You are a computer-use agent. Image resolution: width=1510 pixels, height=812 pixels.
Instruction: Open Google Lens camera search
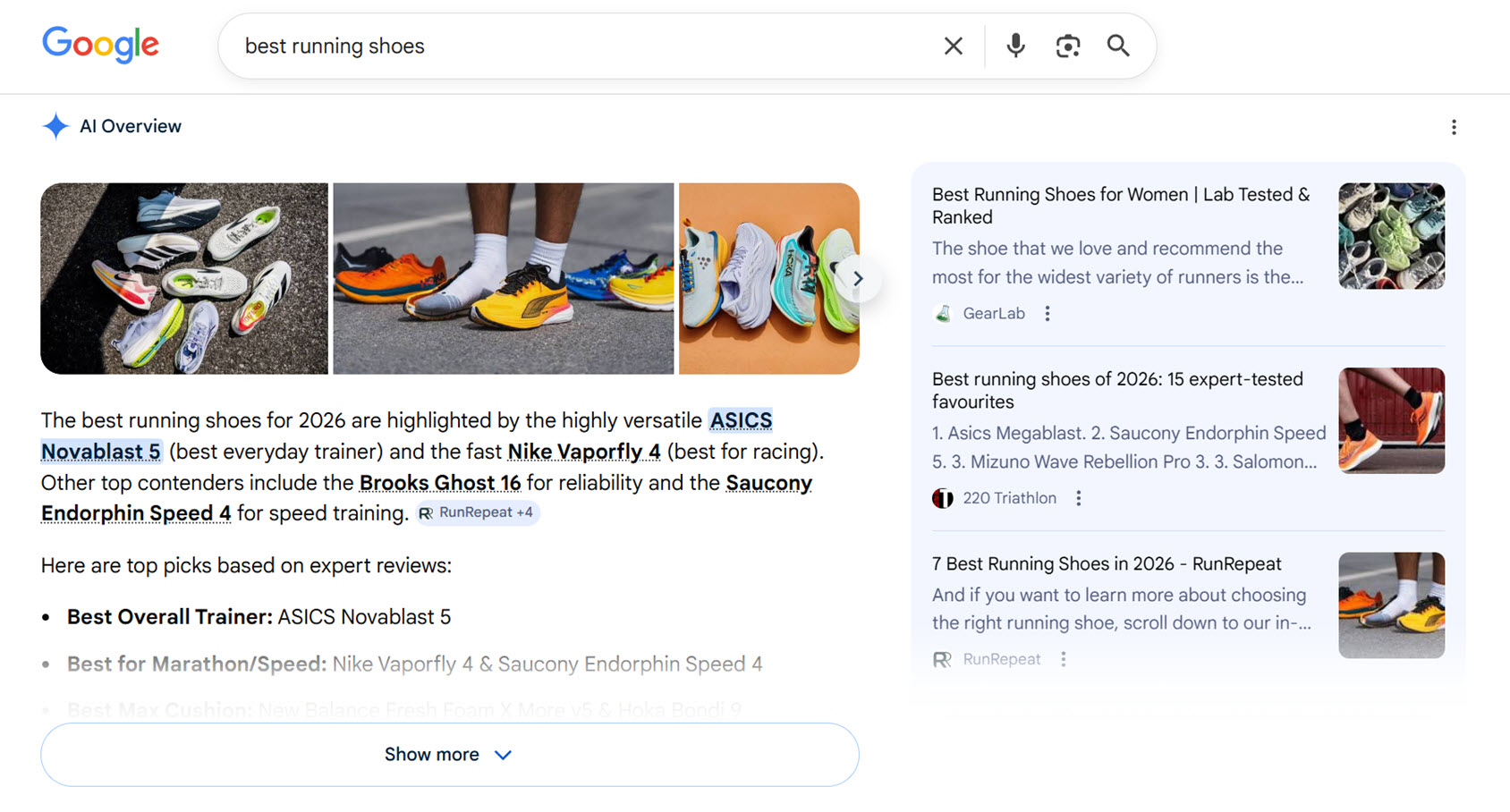[1066, 46]
